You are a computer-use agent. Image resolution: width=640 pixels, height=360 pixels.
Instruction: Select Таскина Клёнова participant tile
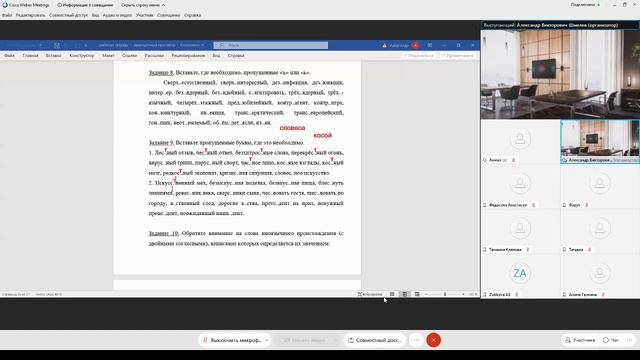tap(520, 231)
